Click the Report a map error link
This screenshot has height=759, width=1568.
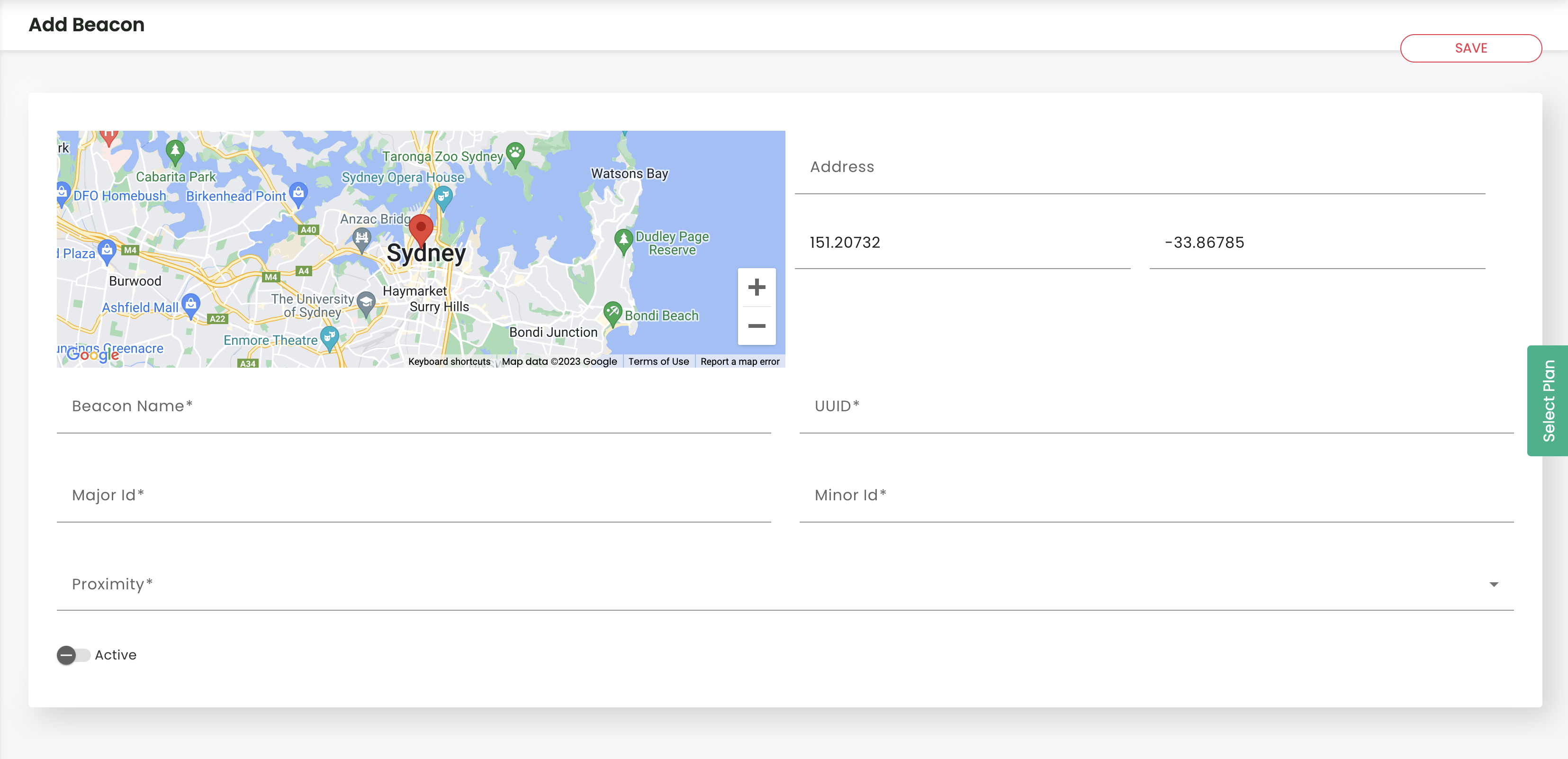coord(739,361)
